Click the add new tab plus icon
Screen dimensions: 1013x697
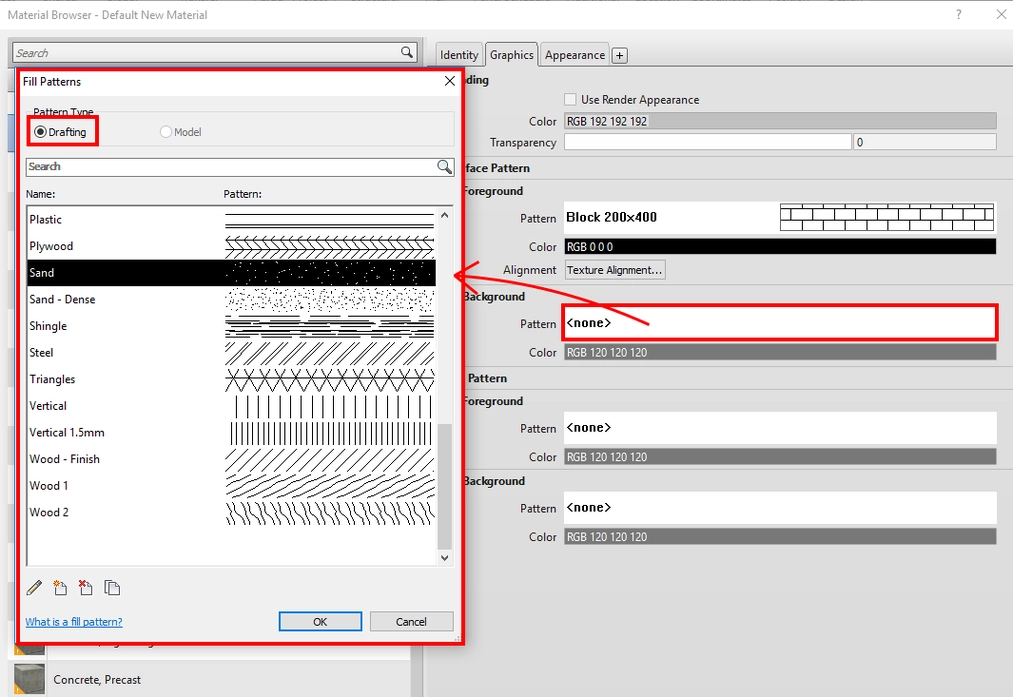pos(619,55)
